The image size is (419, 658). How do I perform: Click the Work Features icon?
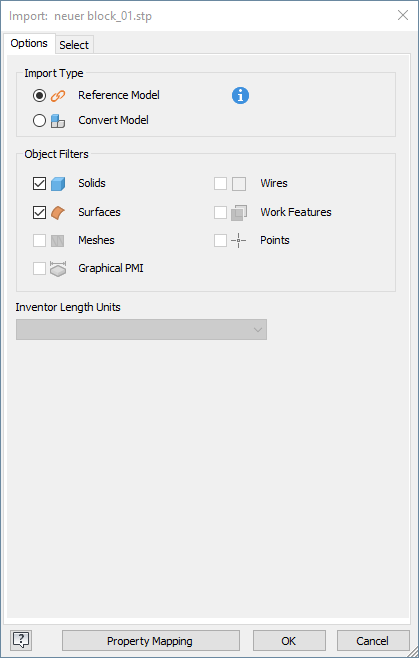click(239, 213)
